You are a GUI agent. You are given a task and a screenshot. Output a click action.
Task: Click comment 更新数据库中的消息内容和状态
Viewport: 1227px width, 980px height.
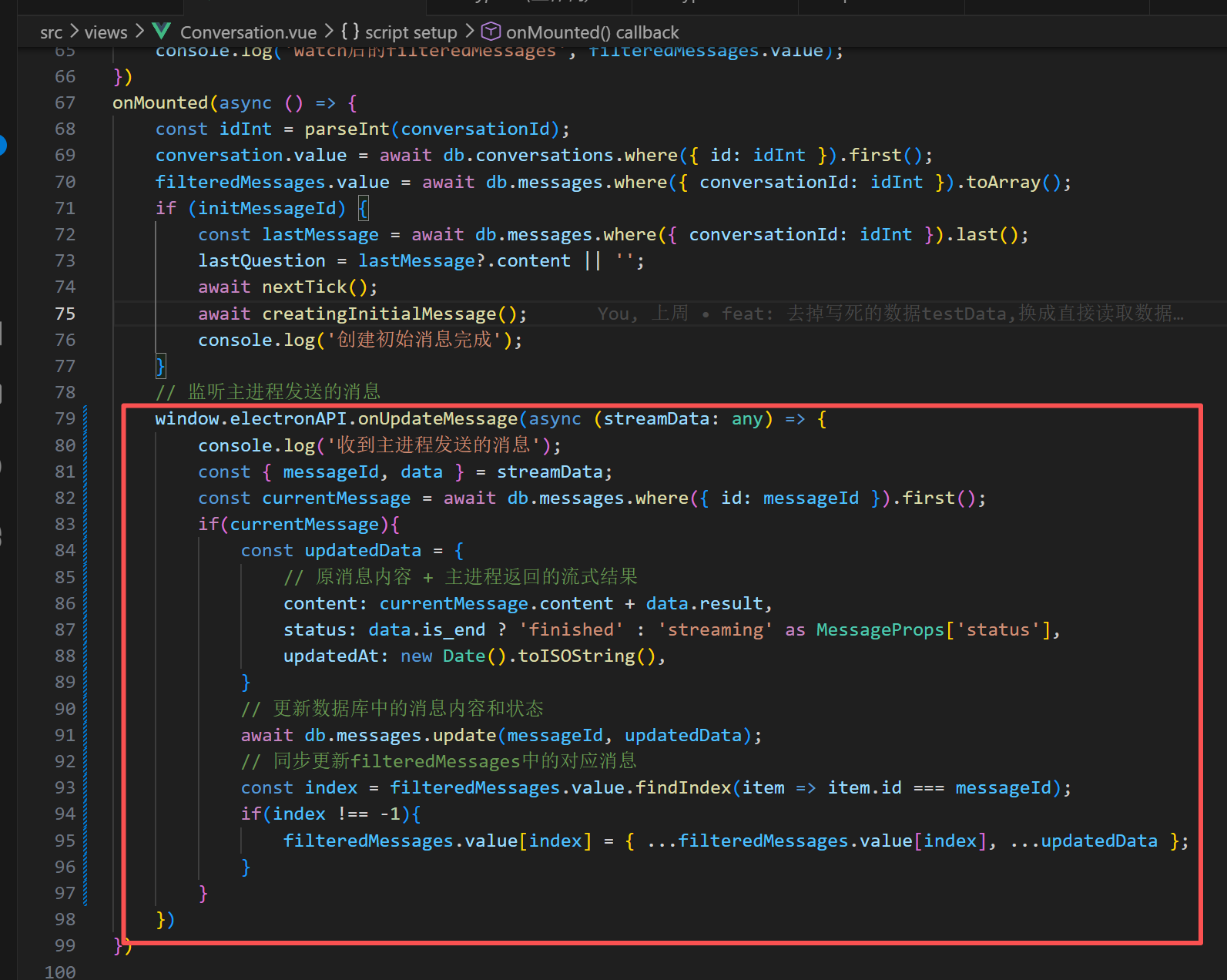coord(392,709)
